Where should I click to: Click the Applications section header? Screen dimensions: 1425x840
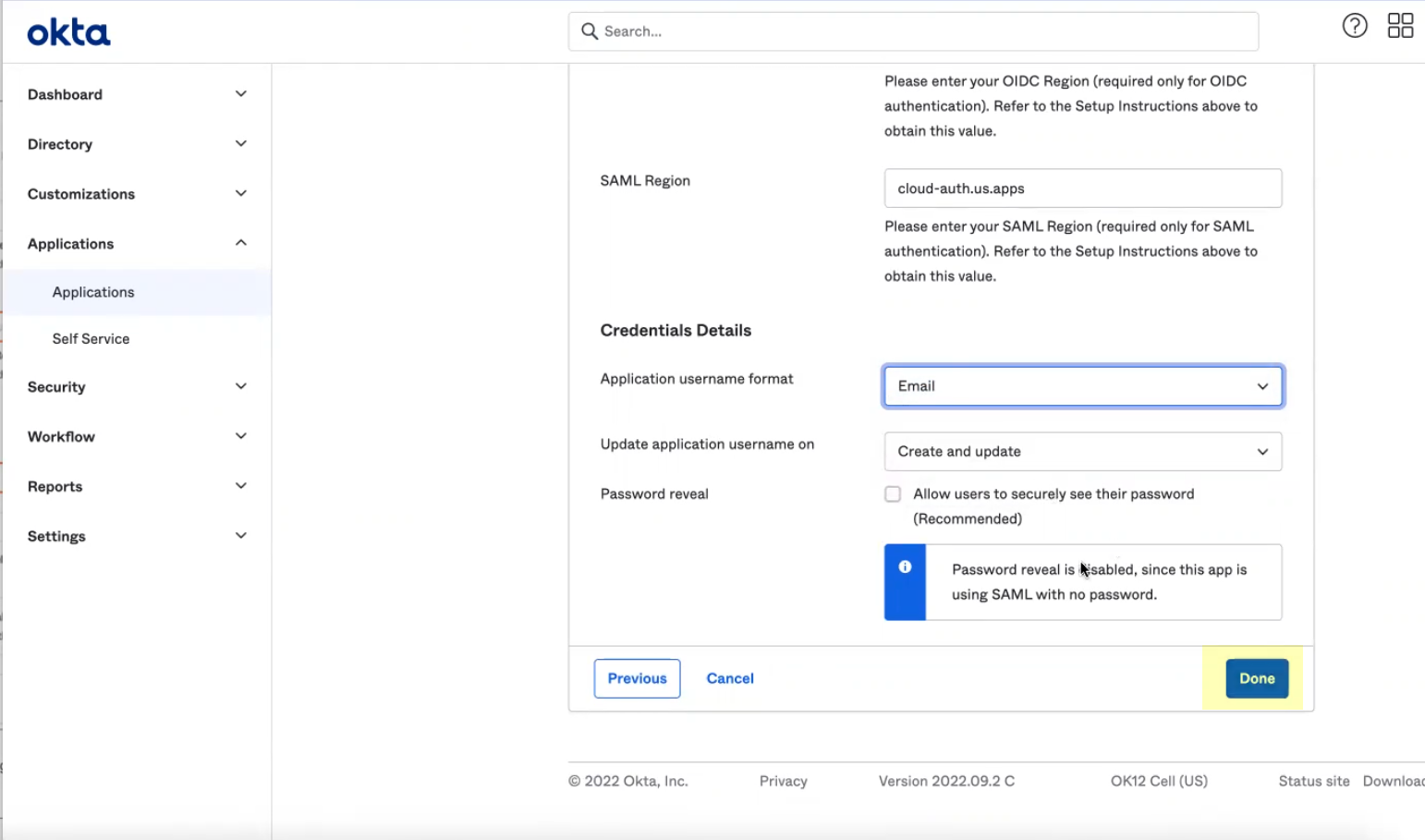coord(70,244)
